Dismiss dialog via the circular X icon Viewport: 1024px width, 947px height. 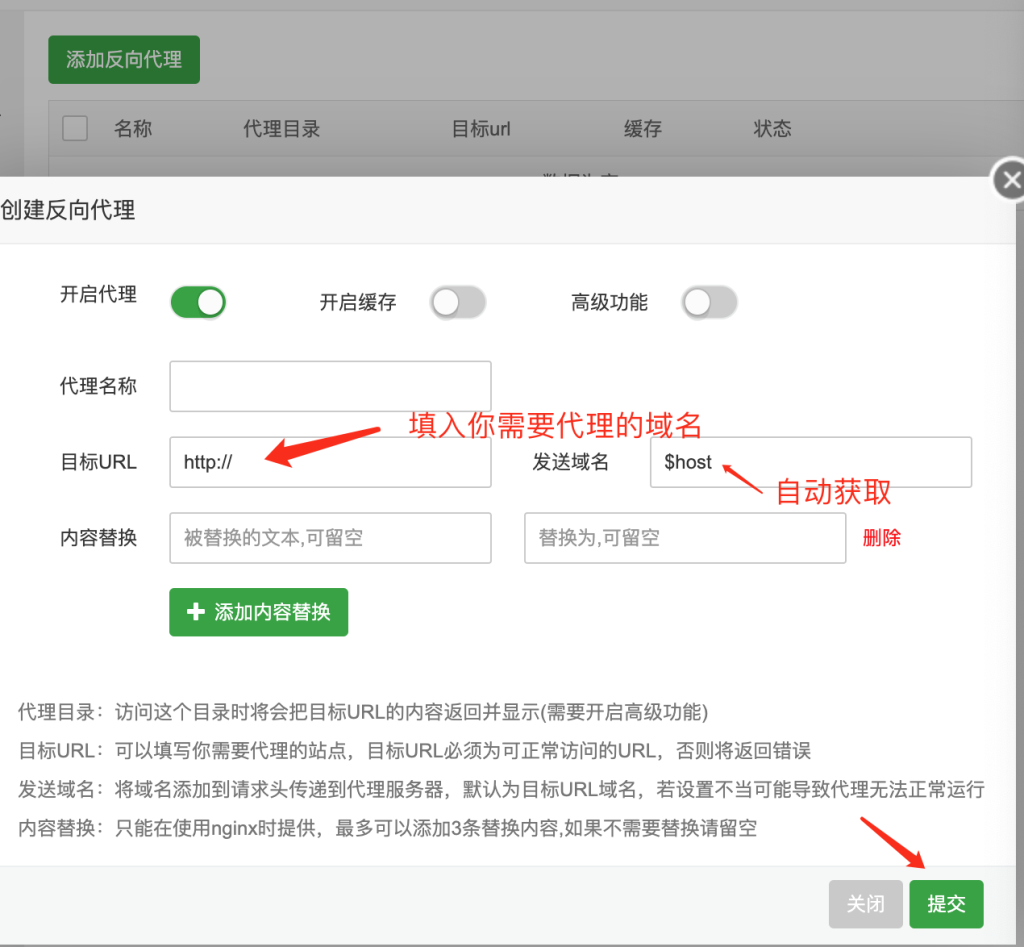point(1011,179)
